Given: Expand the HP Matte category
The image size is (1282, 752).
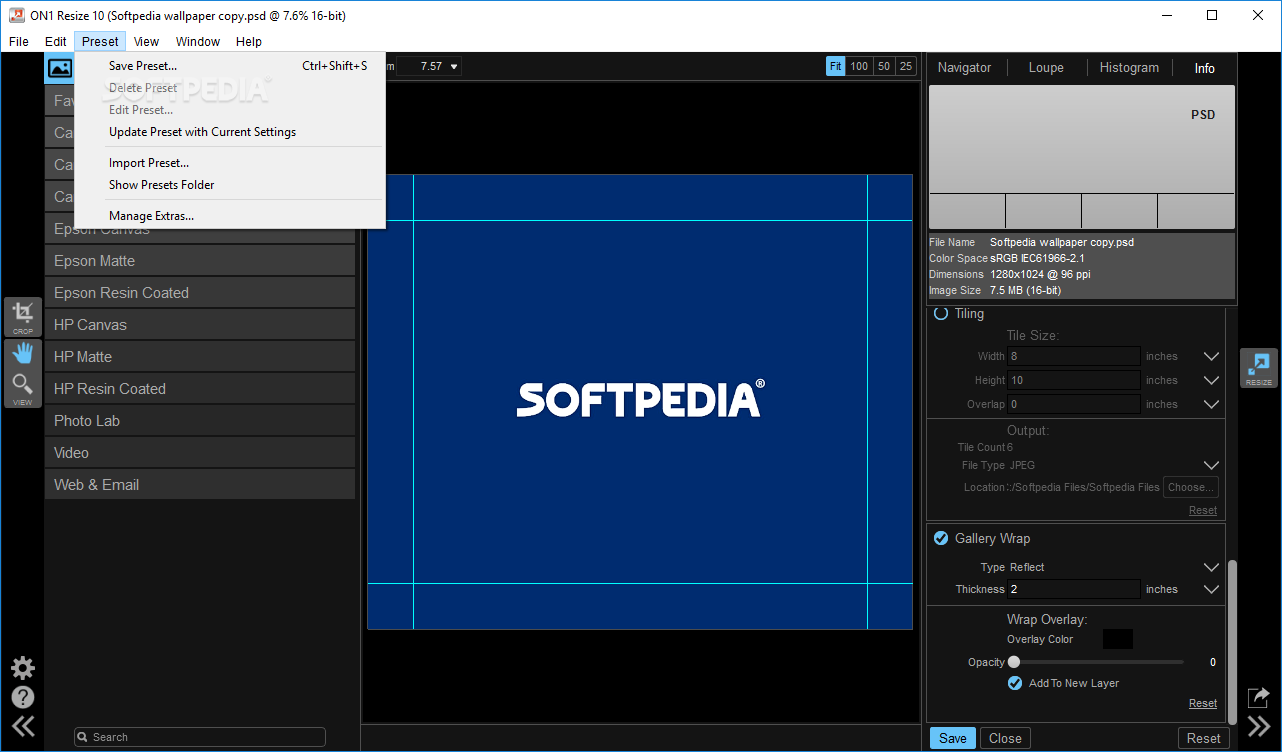Looking at the screenshot, I should 200,356.
